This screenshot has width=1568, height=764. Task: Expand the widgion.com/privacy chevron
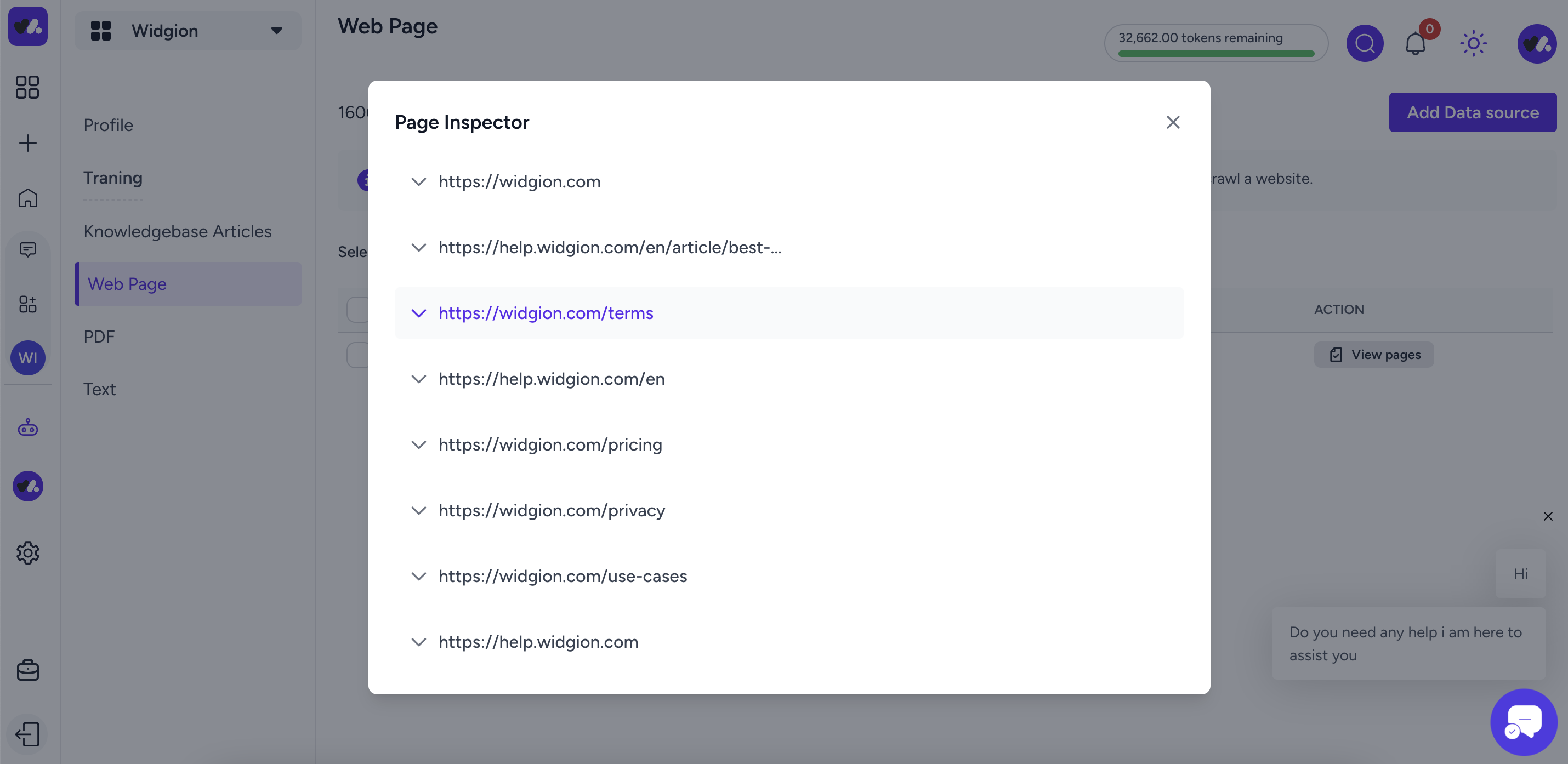pos(419,510)
